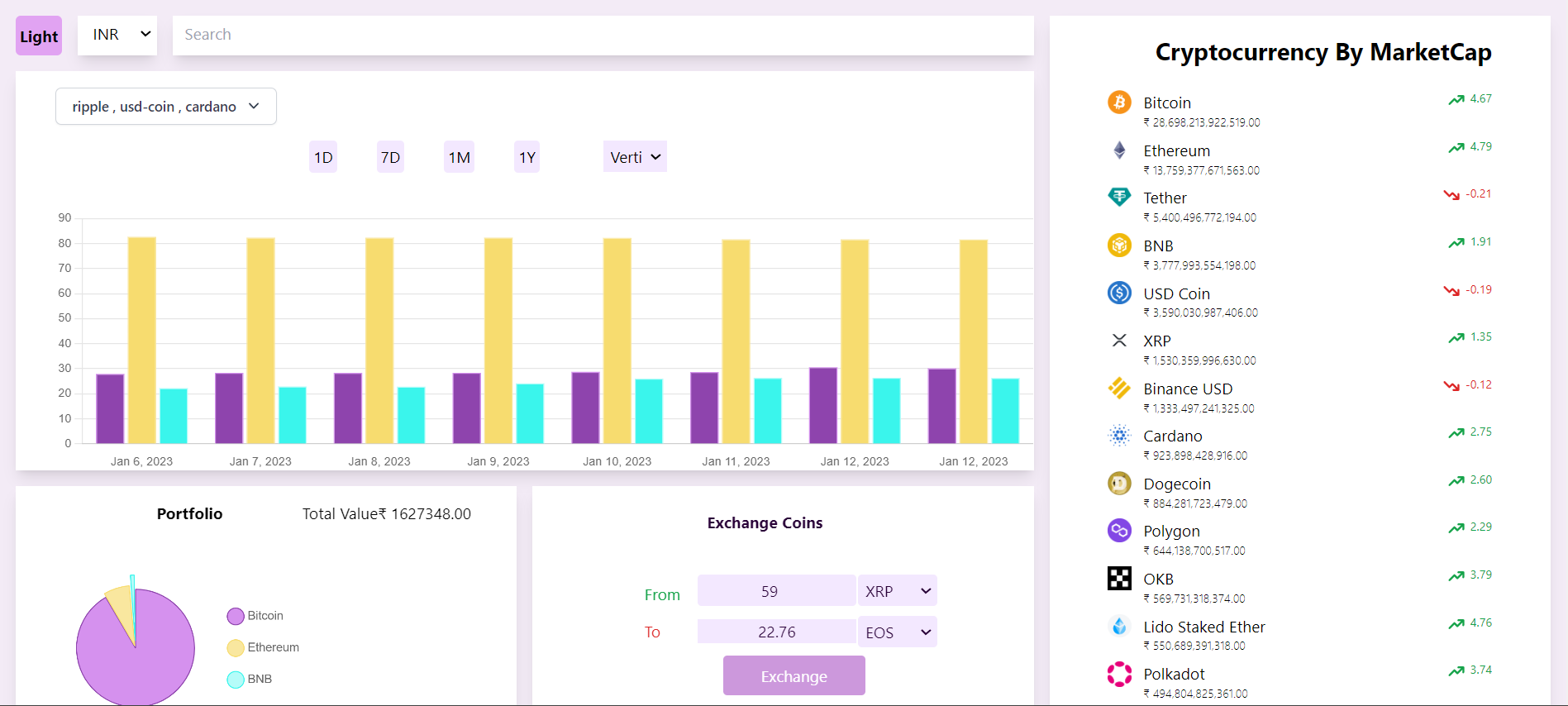Click Ethereum's green uptrend arrow
This screenshot has width=1568, height=706.
click(x=1456, y=148)
